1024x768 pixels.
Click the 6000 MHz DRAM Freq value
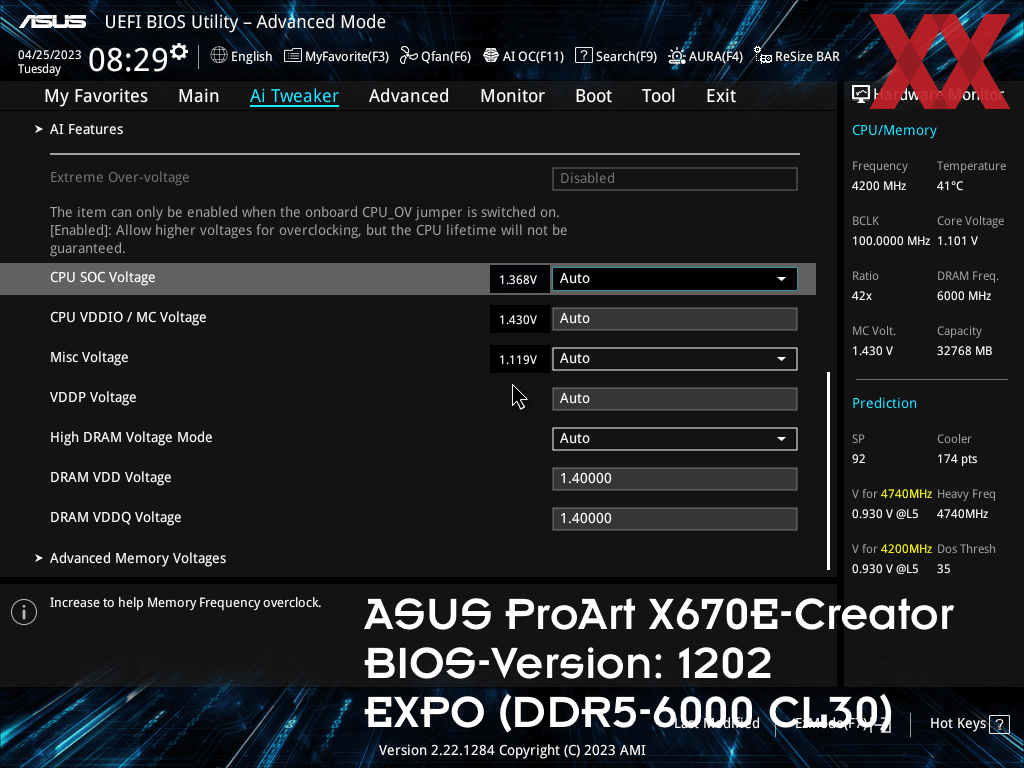click(964, 296)
